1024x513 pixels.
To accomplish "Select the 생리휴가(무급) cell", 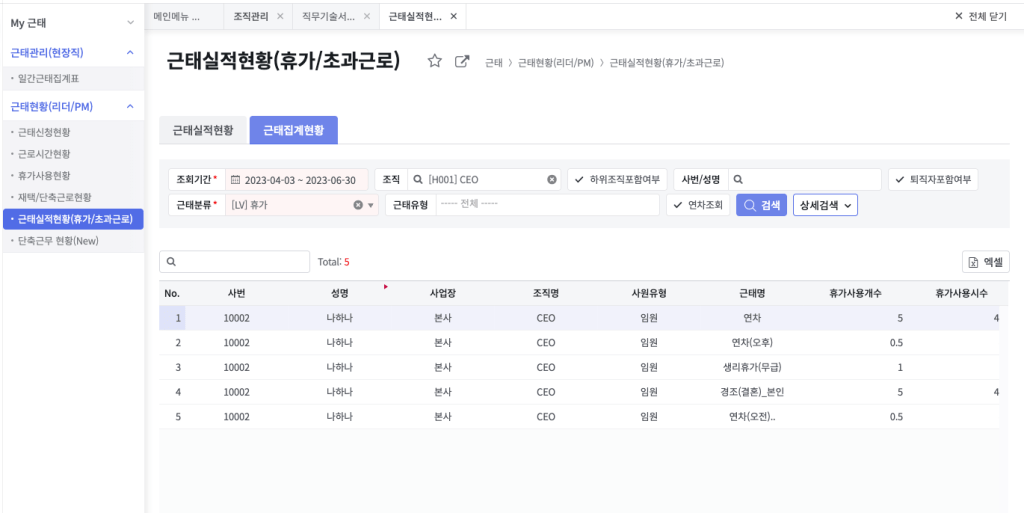I will 752,367.
